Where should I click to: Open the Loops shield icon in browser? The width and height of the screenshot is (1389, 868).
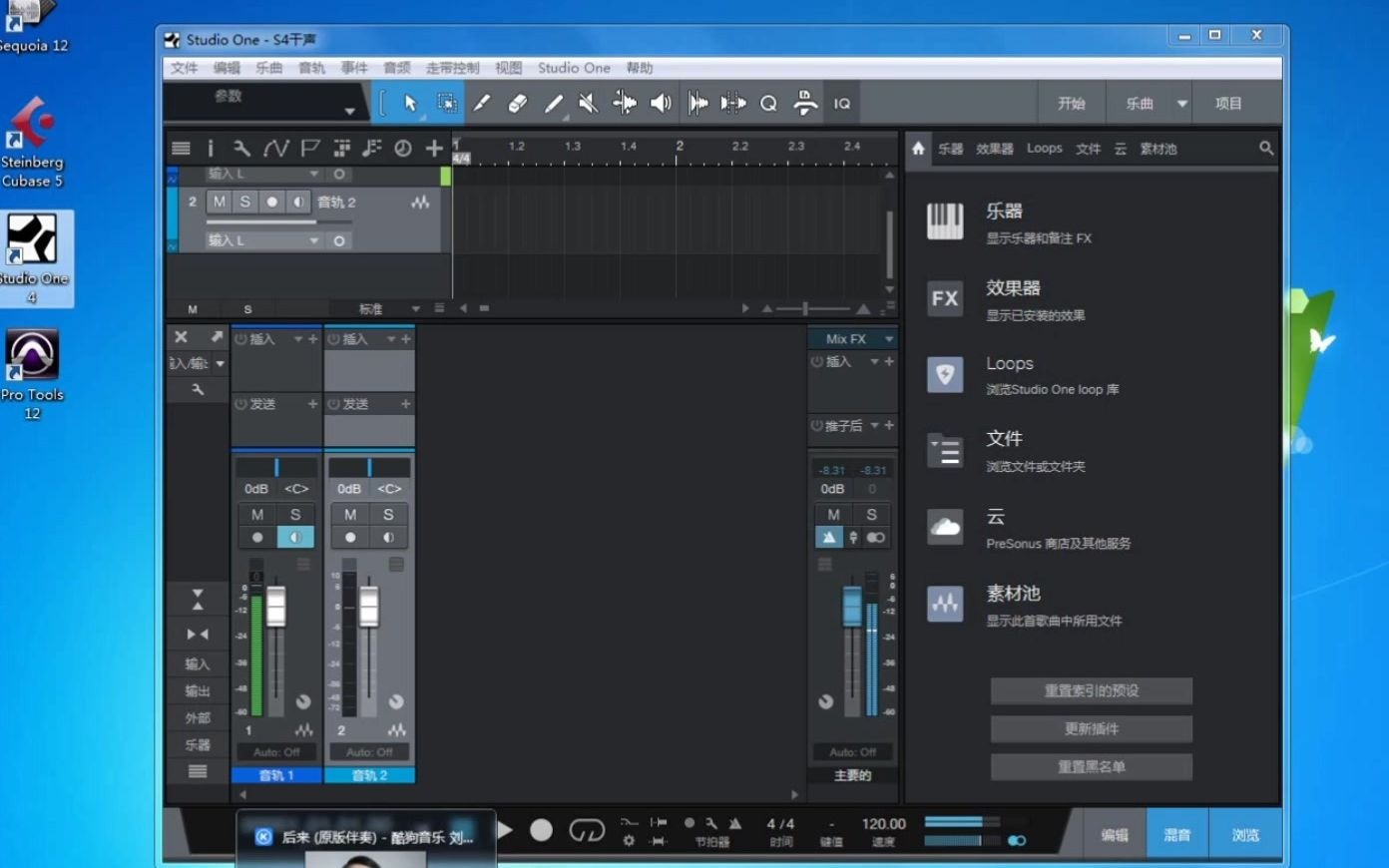coord(945,374)
